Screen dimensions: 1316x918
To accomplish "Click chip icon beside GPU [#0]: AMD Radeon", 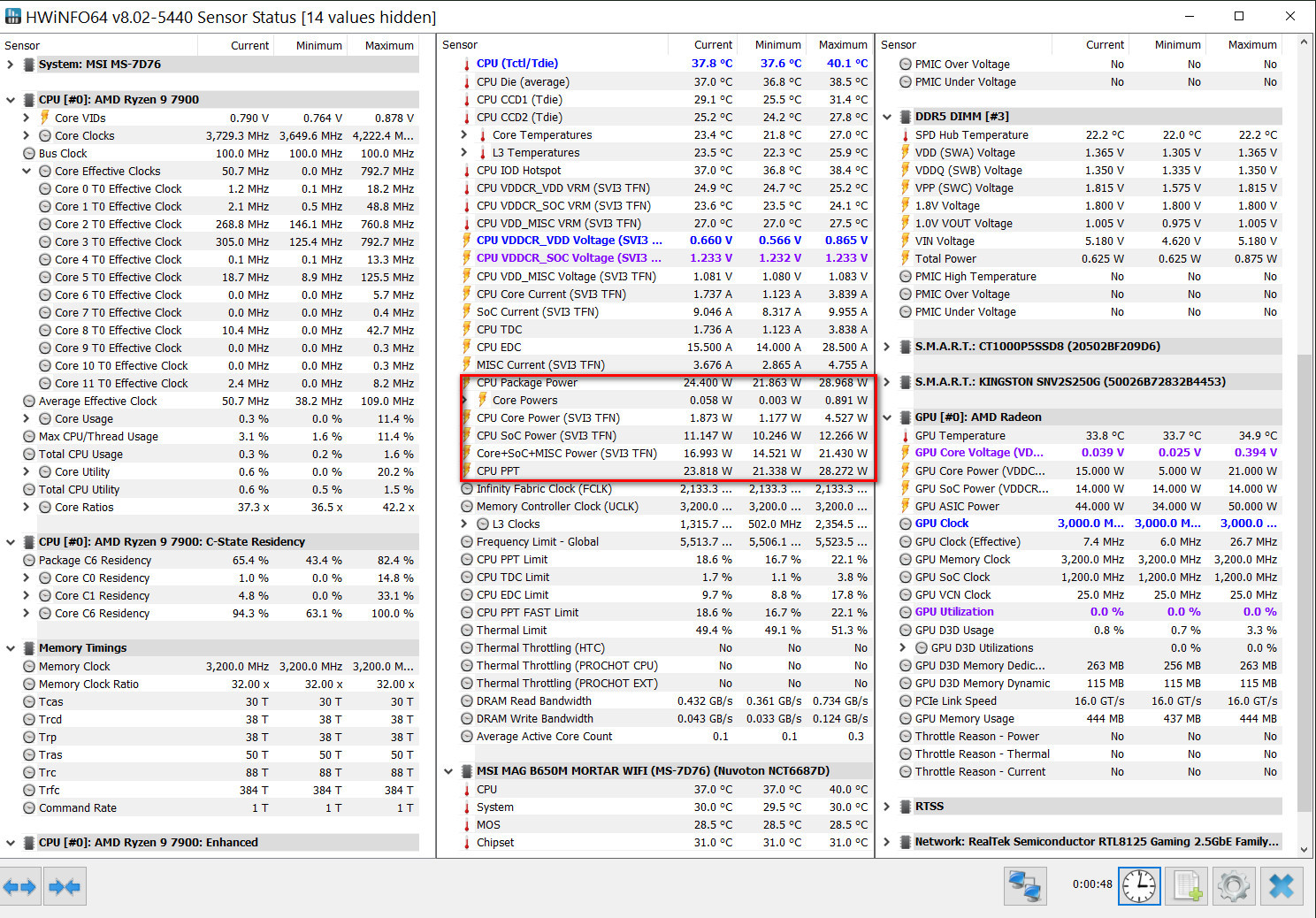I will point(906,417).
